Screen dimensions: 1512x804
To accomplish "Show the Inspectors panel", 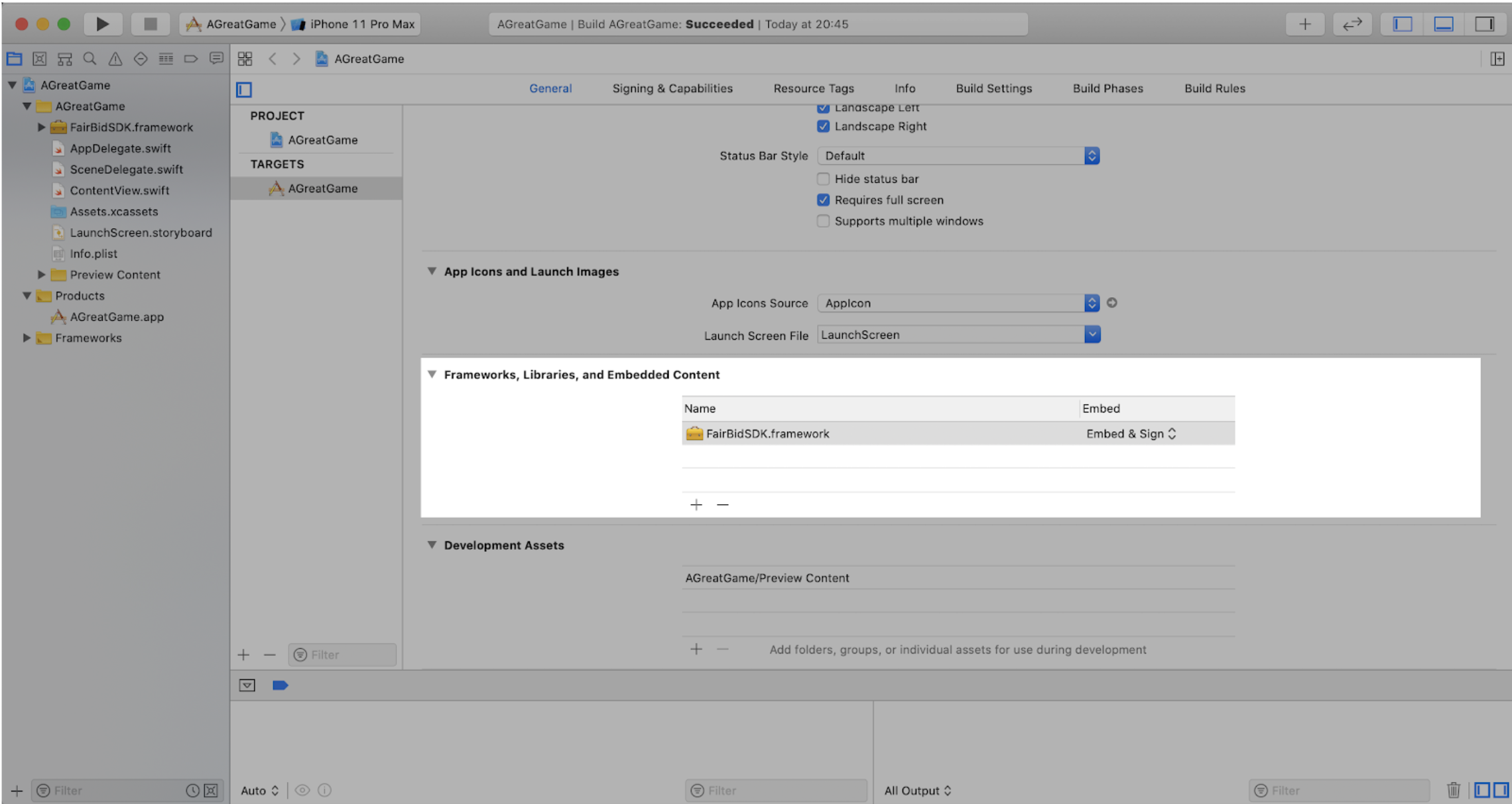I will coord(1484,24).
